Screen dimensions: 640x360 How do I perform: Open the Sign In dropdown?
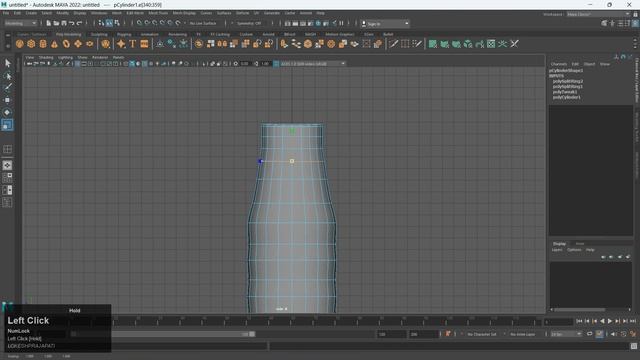[385, 24]
